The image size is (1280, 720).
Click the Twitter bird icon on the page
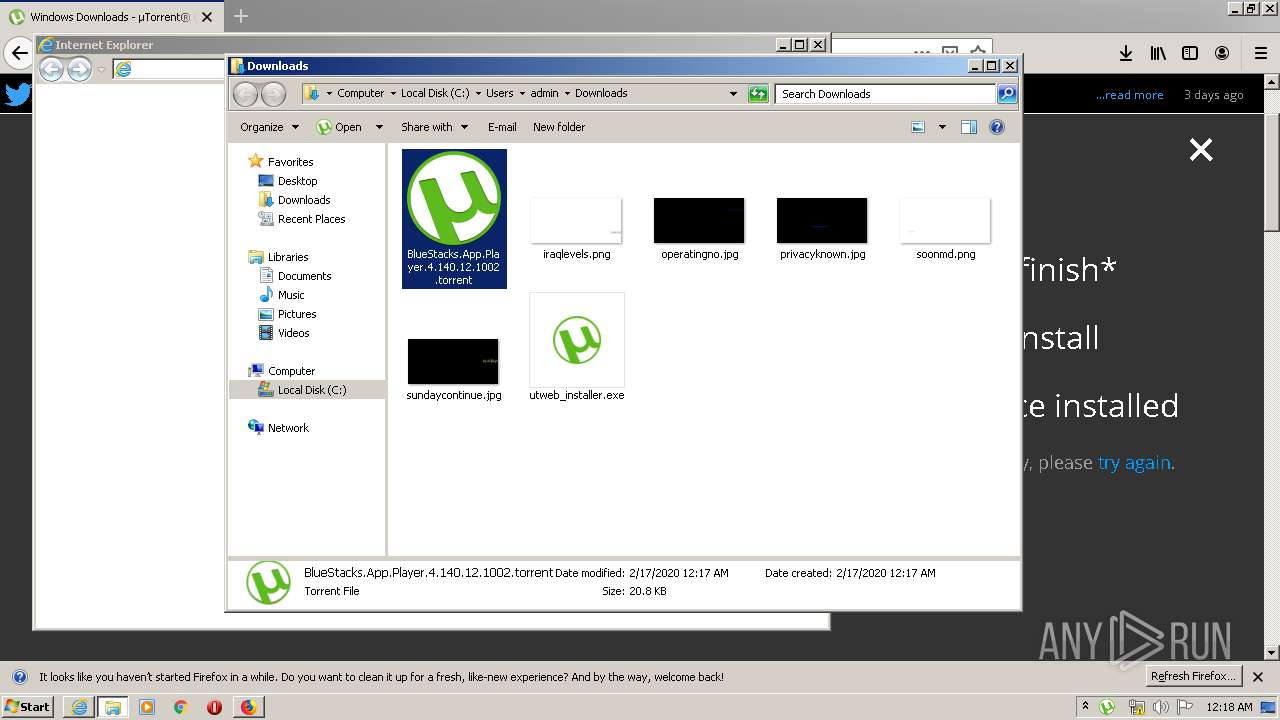point(18,95)
